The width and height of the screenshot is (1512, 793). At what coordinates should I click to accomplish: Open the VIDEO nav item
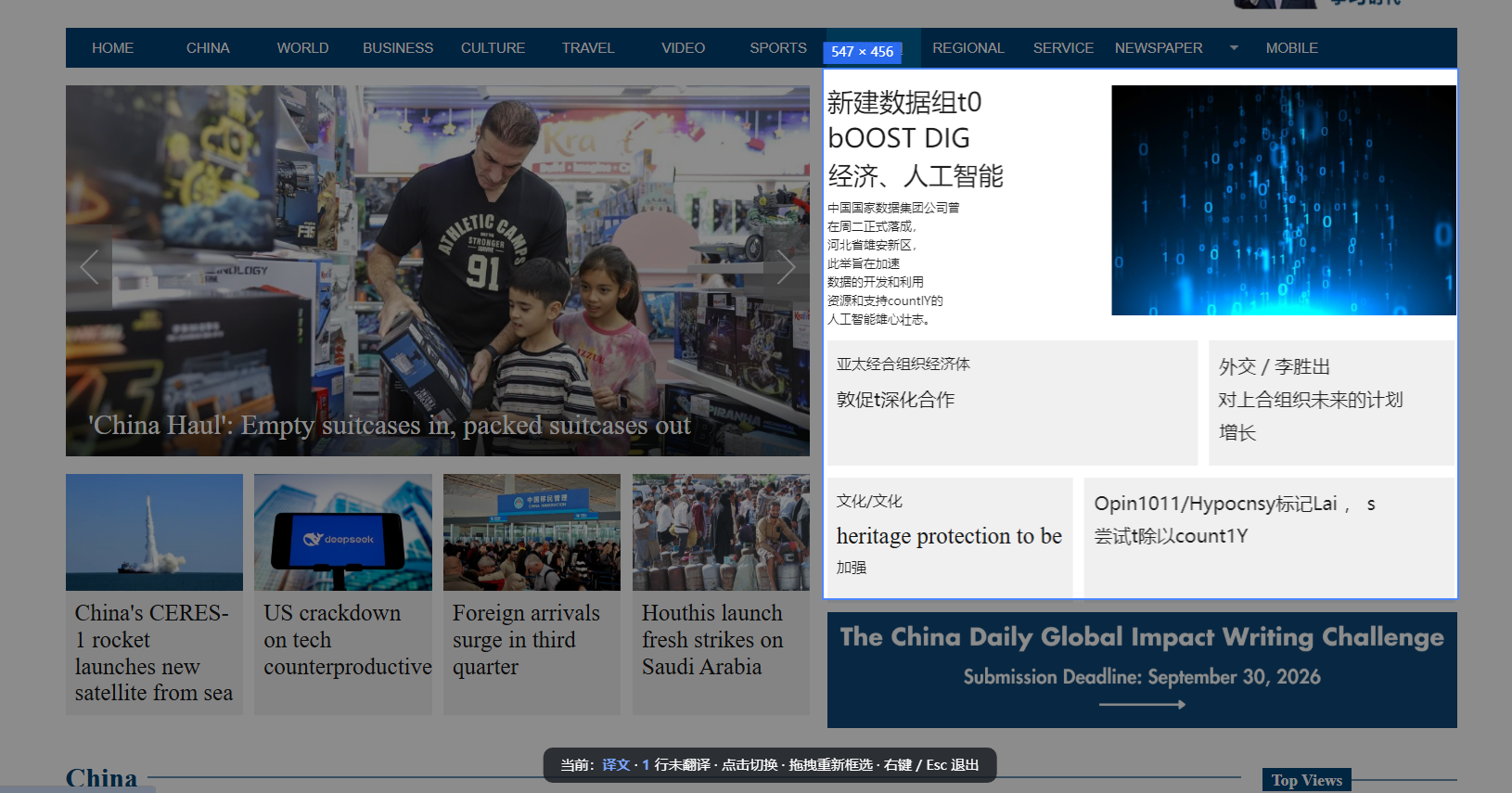point(683,48)
